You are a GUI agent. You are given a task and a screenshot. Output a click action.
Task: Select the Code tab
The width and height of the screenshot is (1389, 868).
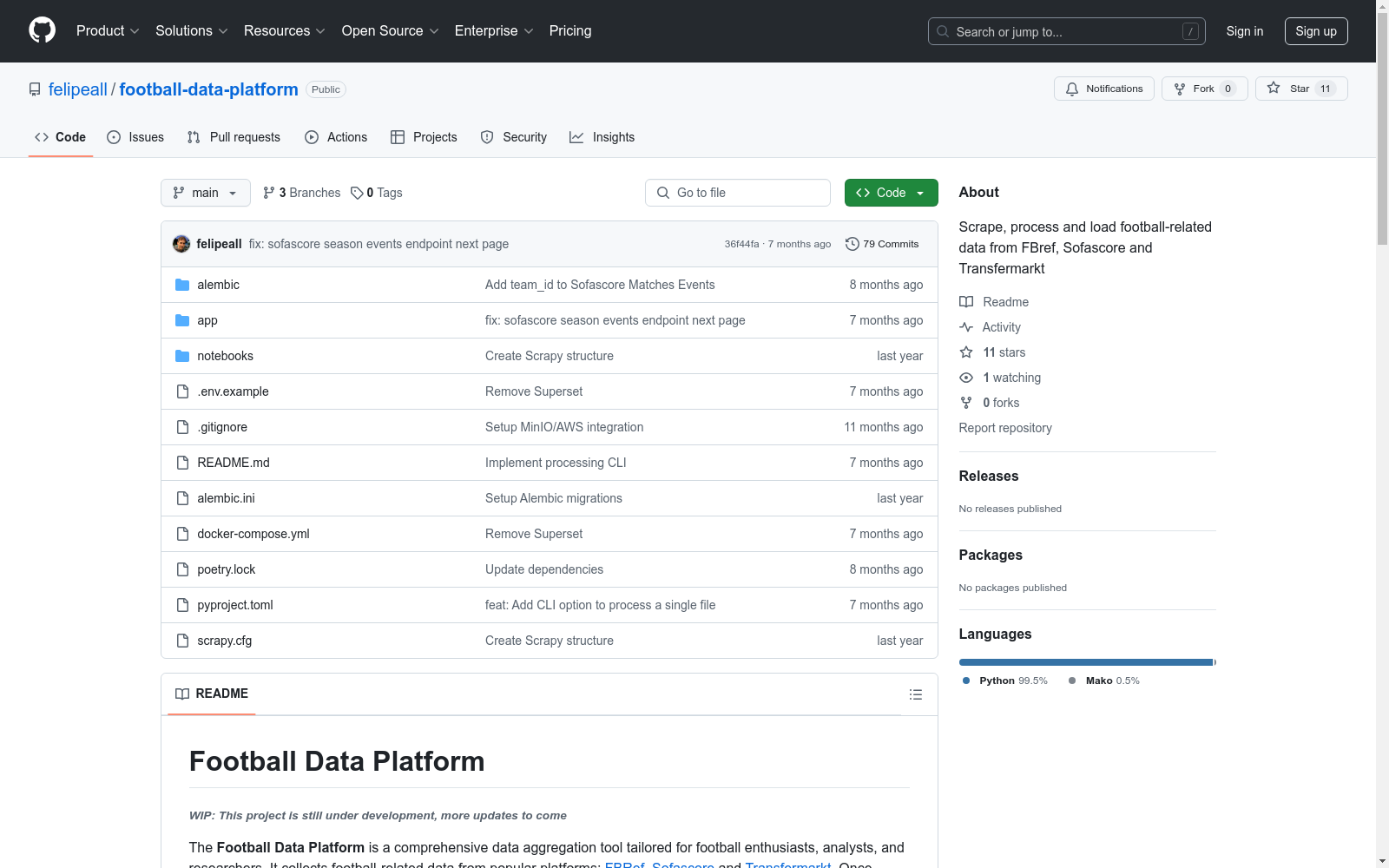pos(60,137)
